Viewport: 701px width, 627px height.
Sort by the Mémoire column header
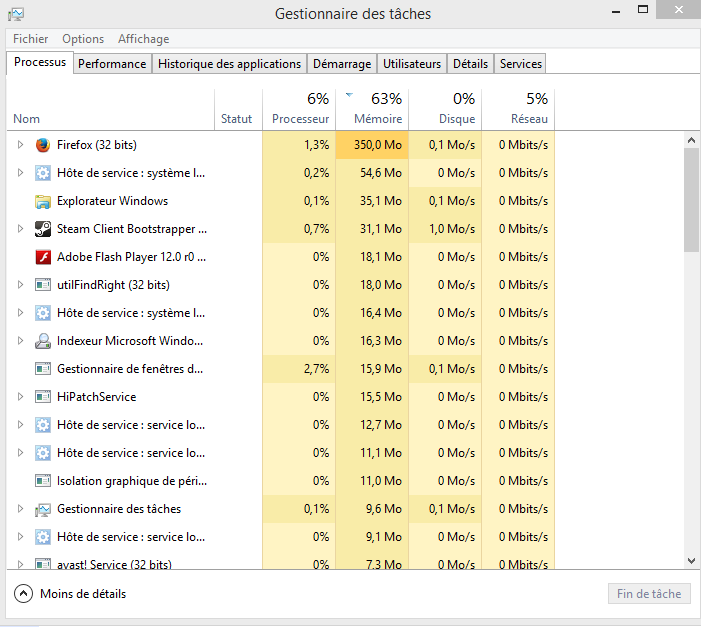tap(372, 110)
